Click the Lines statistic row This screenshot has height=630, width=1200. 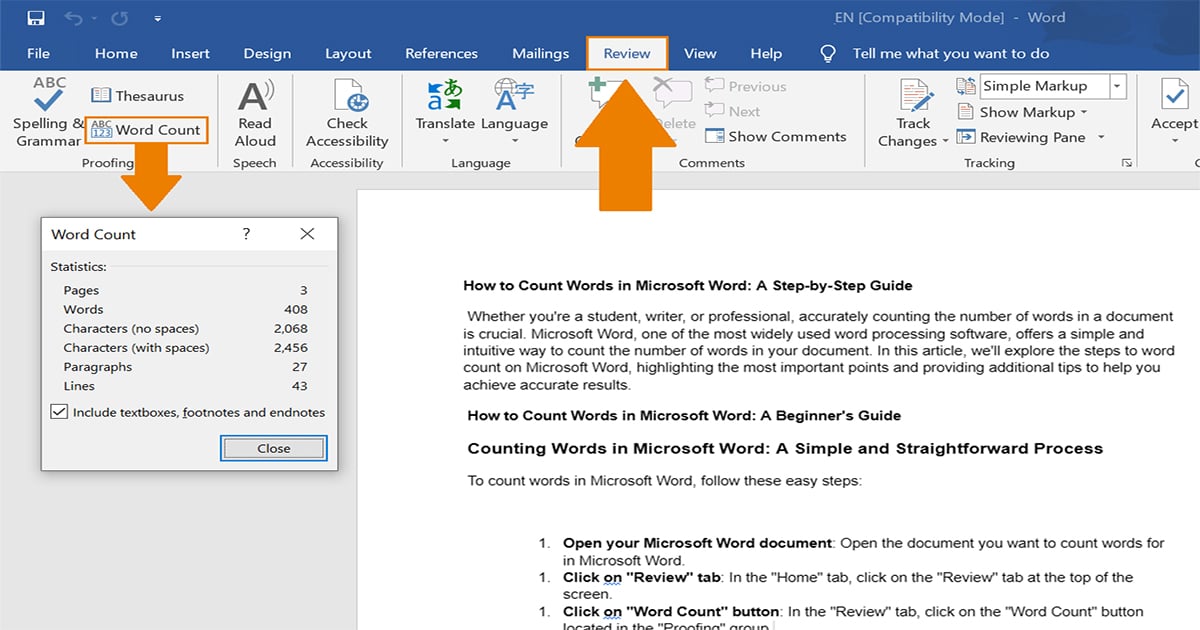(x=185, y=386)
